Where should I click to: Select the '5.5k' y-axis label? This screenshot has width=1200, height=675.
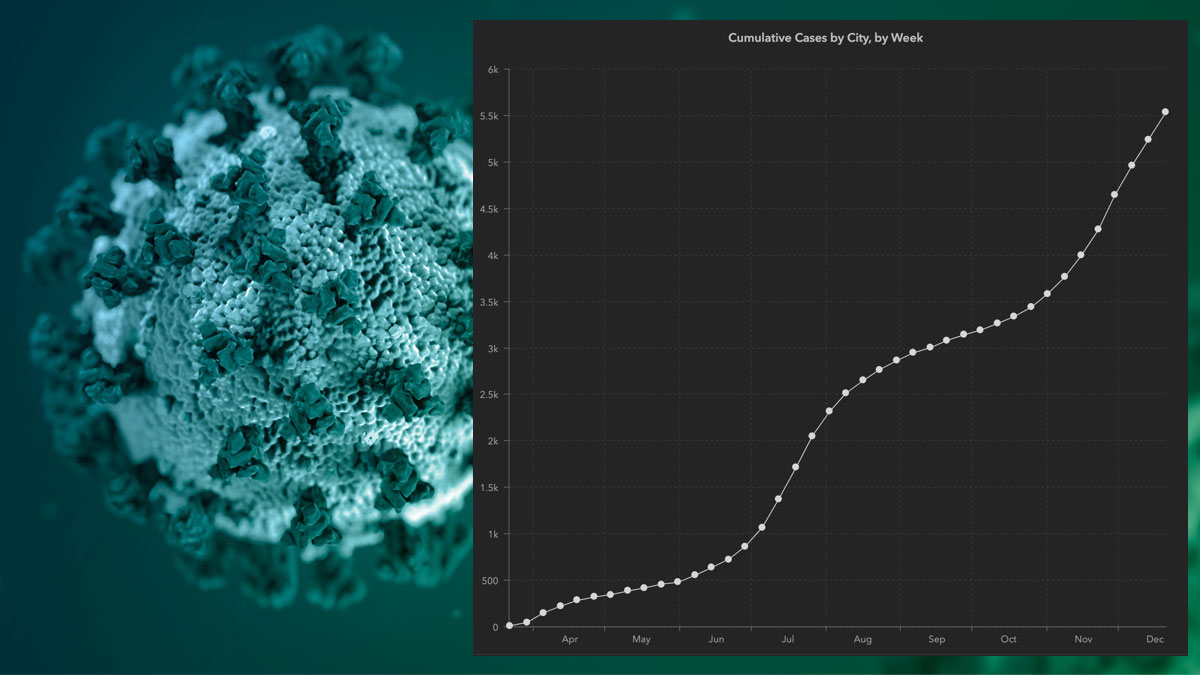pyautogui.click(x=489, y=116)
